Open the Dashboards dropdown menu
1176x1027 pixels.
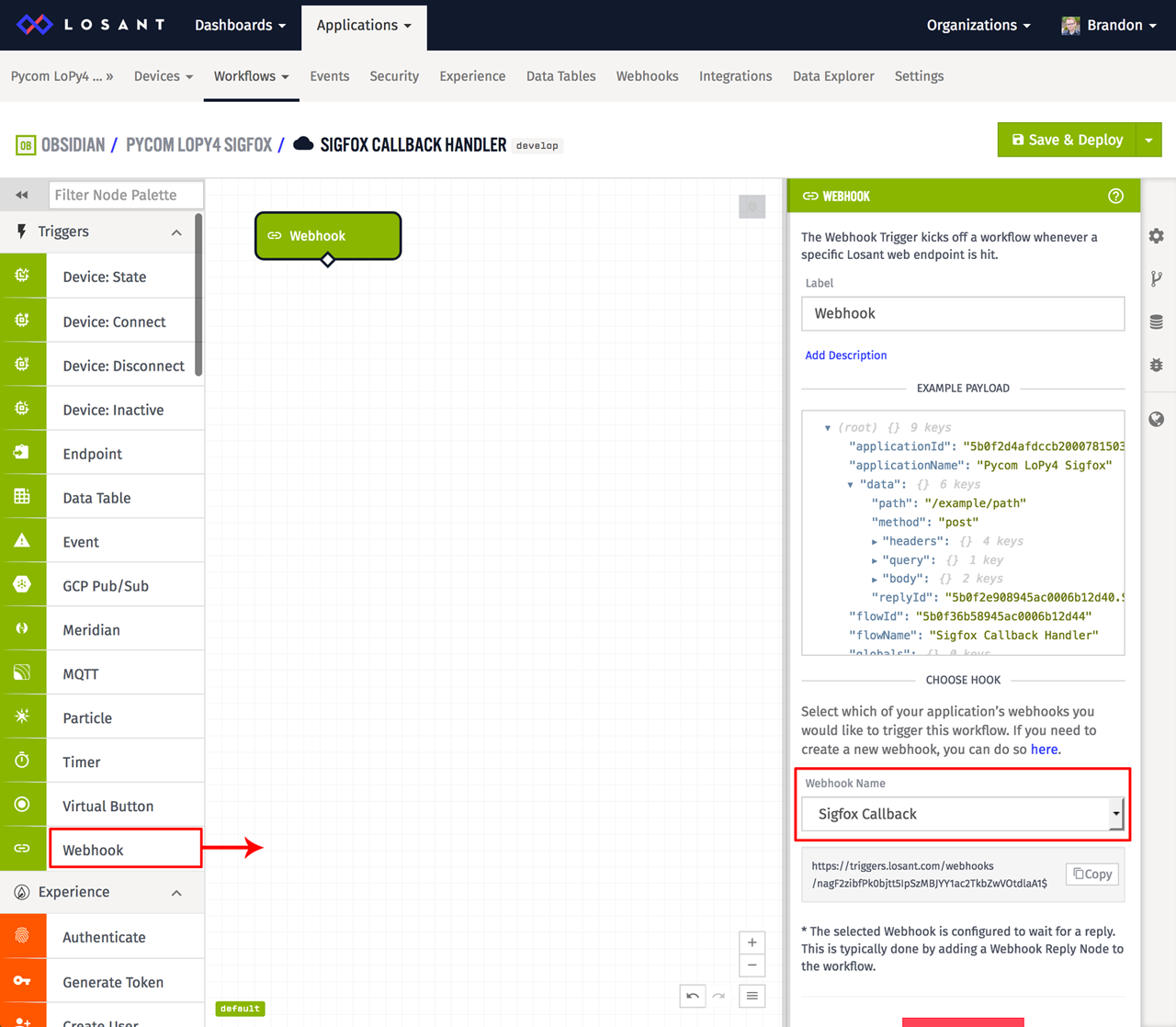point(240,25)
